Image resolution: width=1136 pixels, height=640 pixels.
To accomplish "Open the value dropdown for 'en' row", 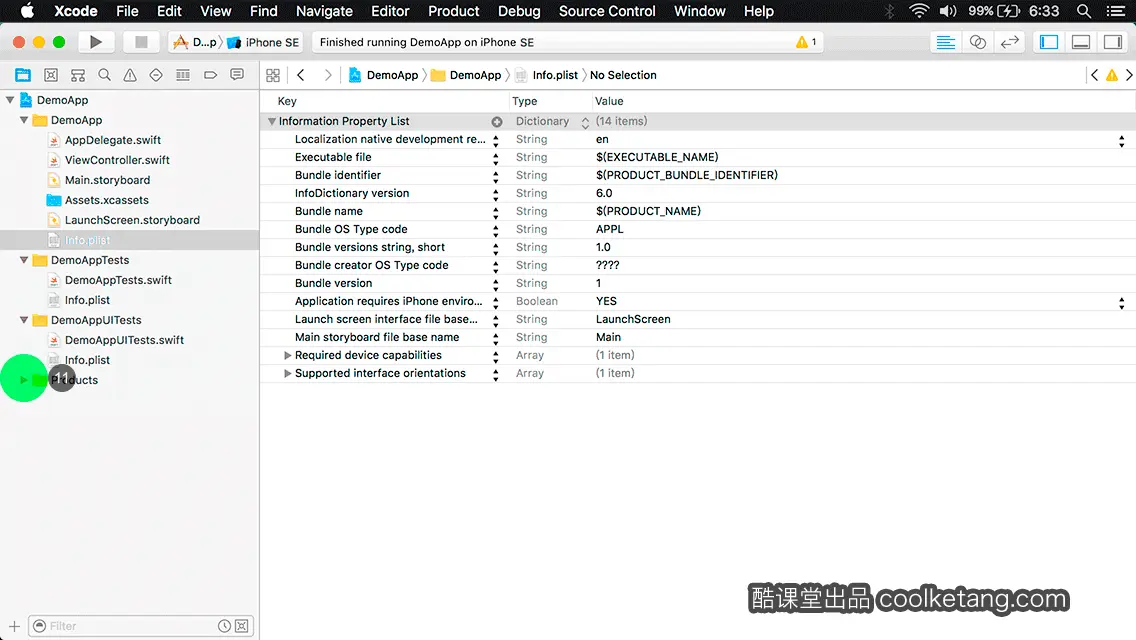I will [1122, 141].
